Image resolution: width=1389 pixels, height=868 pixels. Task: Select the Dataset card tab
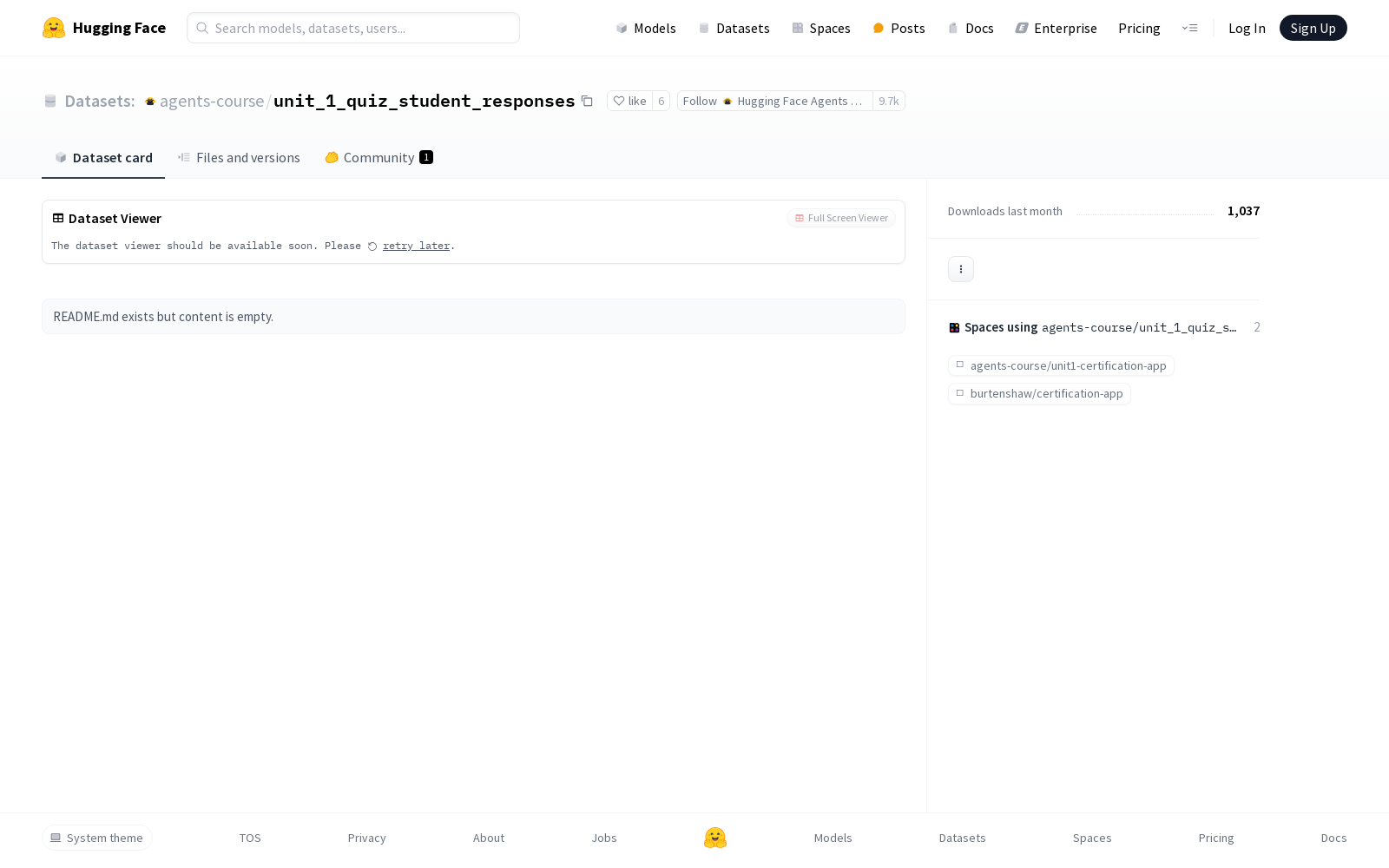(103, 157)
